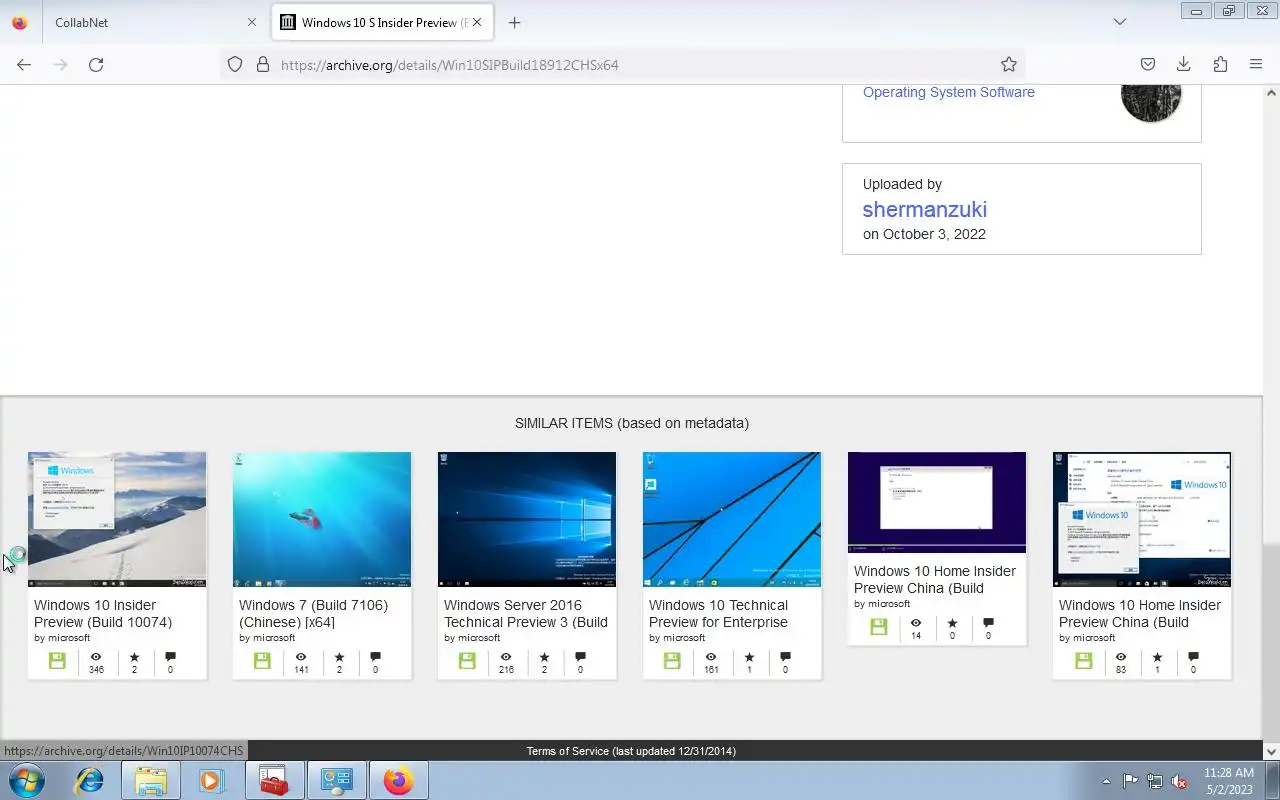Click the views eye icon showing 14
Screen dimensions: 1280x800
pos(916,623)
